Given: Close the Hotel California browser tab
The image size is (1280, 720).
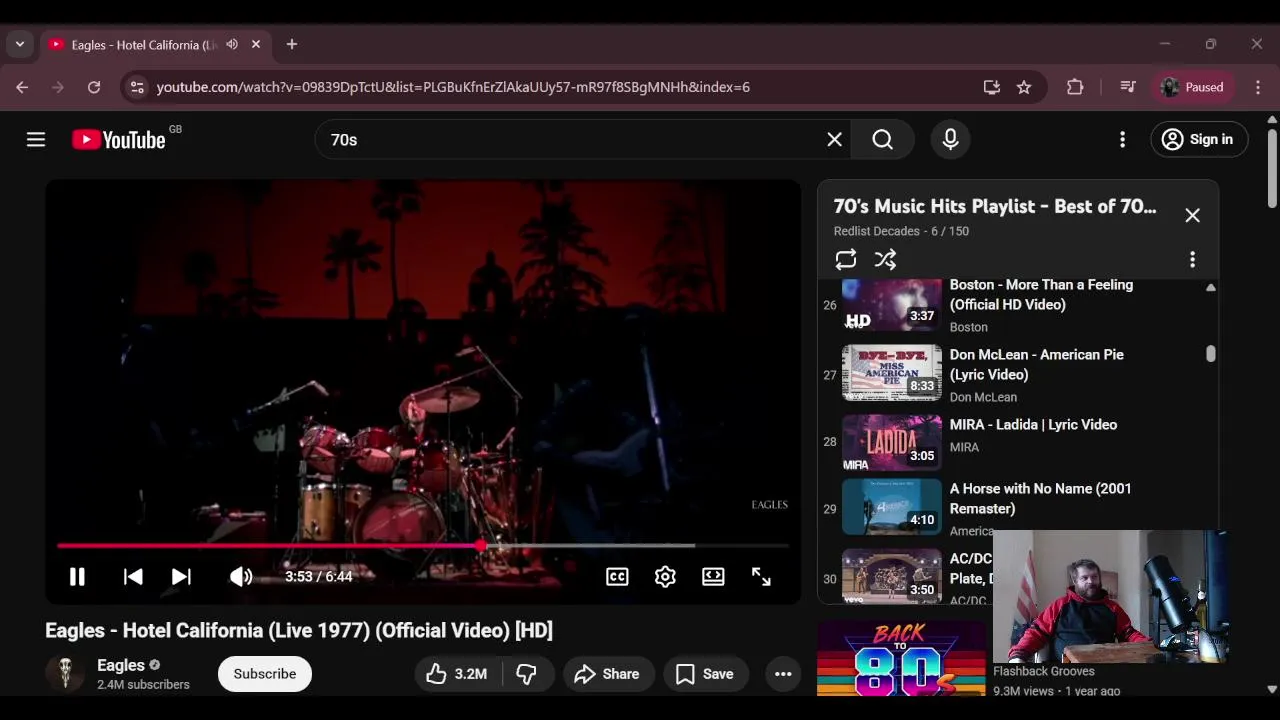Looking at the screenshot, I should coord(256,44).
